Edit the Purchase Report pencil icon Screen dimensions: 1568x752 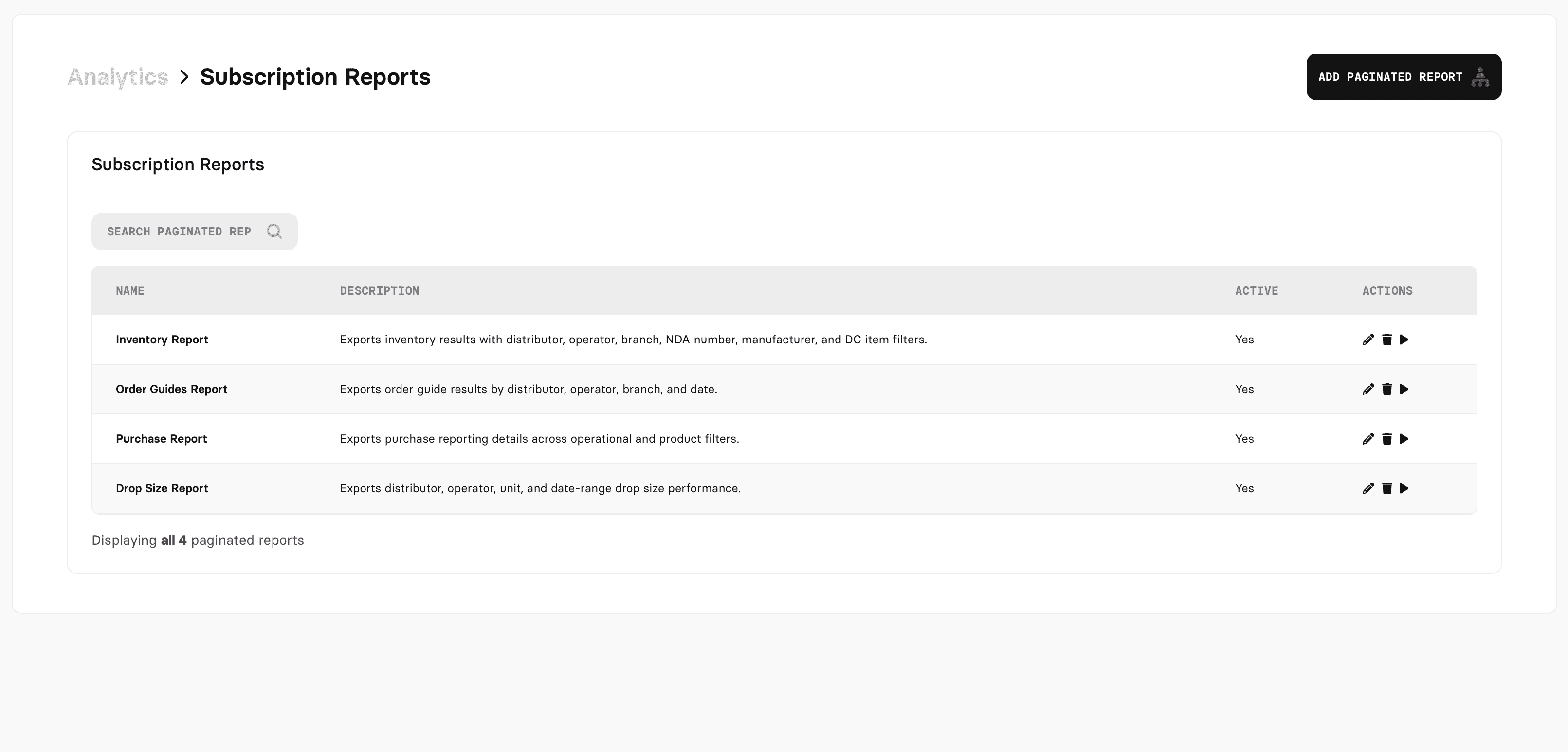pyautogui.click(x=1367, y=439)
